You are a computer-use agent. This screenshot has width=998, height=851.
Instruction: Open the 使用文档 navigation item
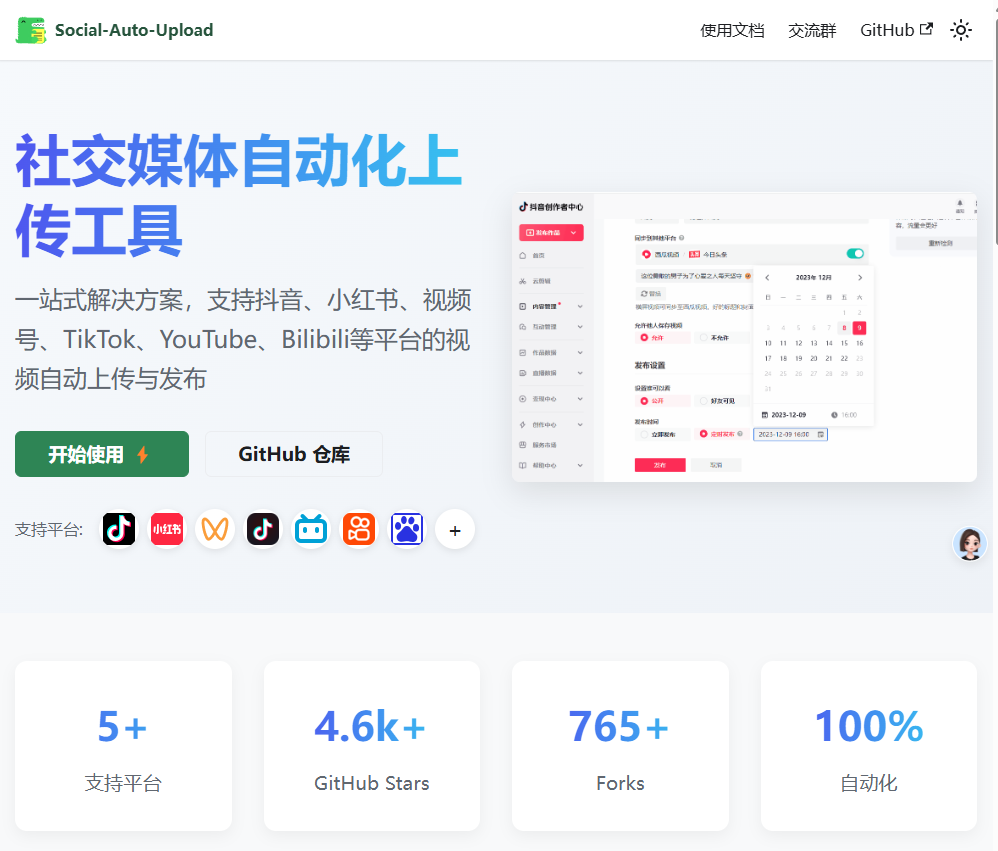pyautogui.click(x=732, y=30)
